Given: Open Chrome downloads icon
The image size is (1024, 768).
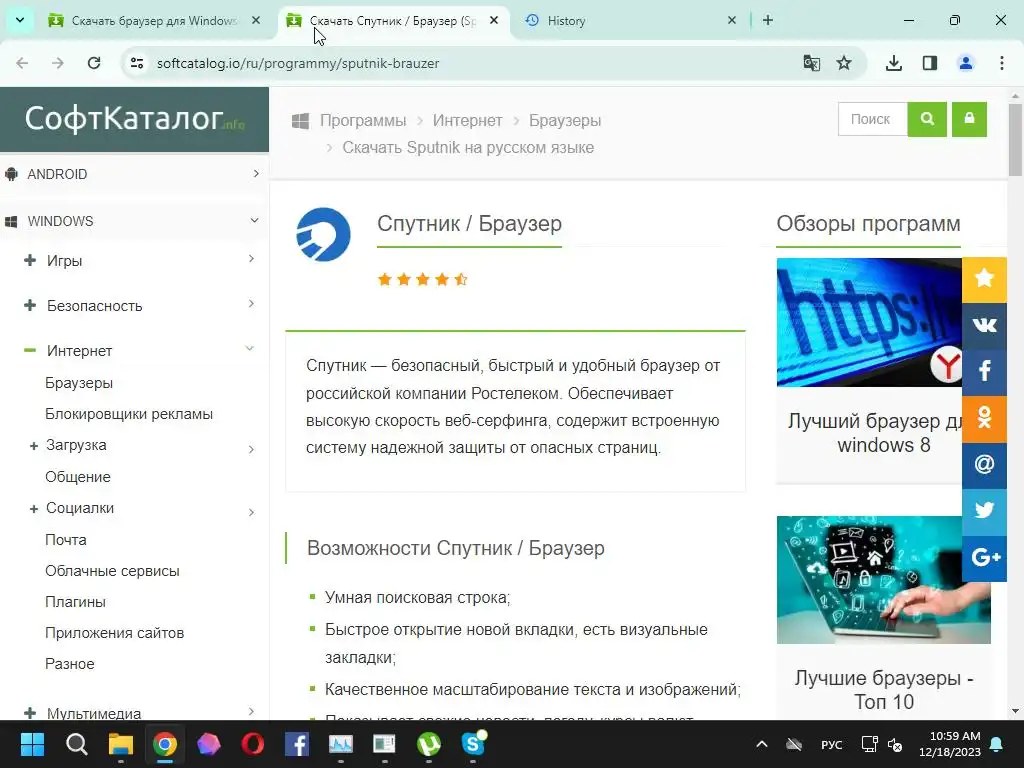Looking at the screenshot, I should (x=893, y=63).
